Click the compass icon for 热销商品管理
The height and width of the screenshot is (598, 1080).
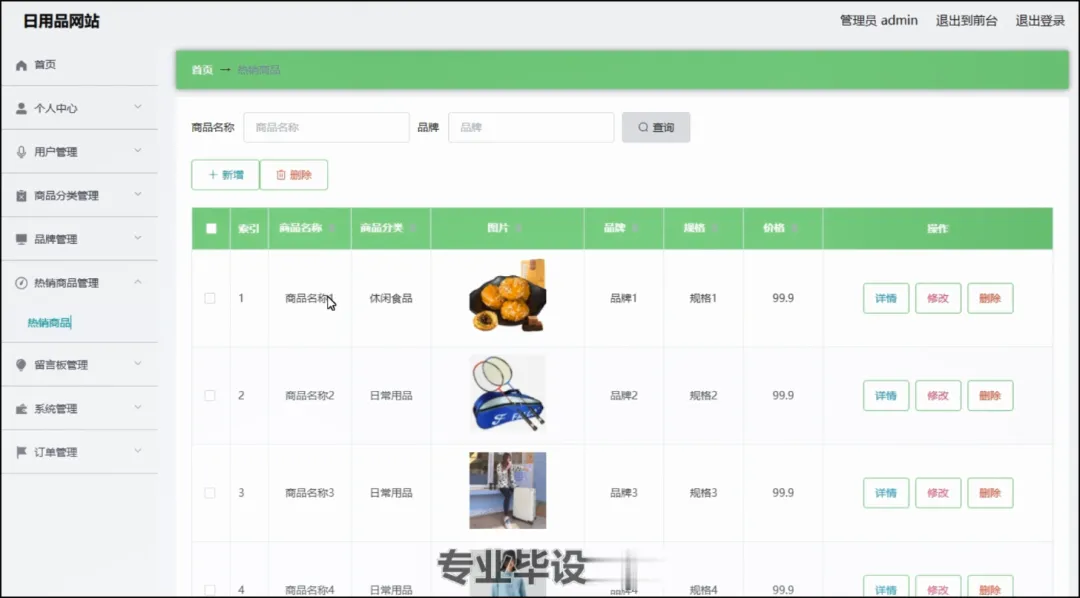pyautogui.click(x=21, y=283)
